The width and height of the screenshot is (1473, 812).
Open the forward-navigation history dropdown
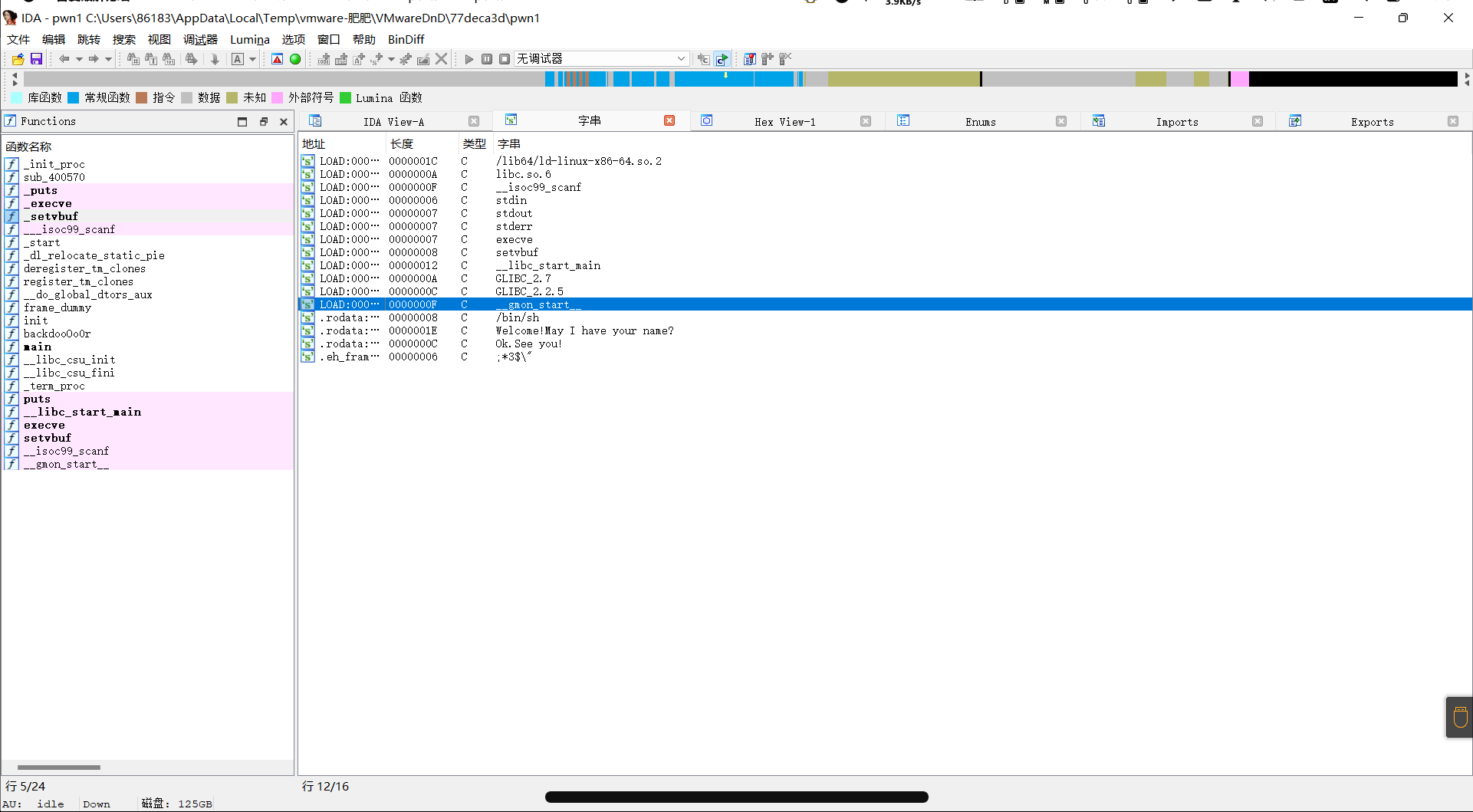pos(108,59)
